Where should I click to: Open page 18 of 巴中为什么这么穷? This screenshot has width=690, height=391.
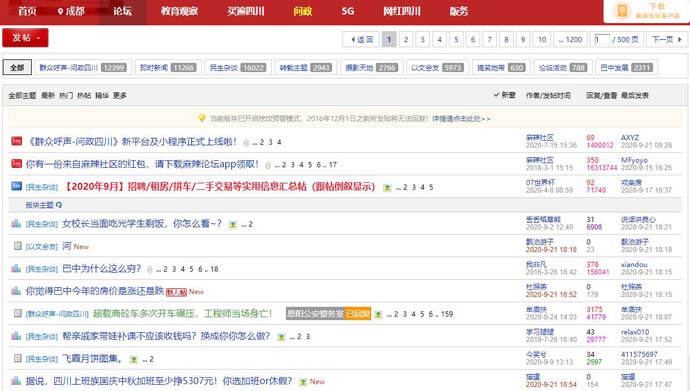(x=214, y=269)
